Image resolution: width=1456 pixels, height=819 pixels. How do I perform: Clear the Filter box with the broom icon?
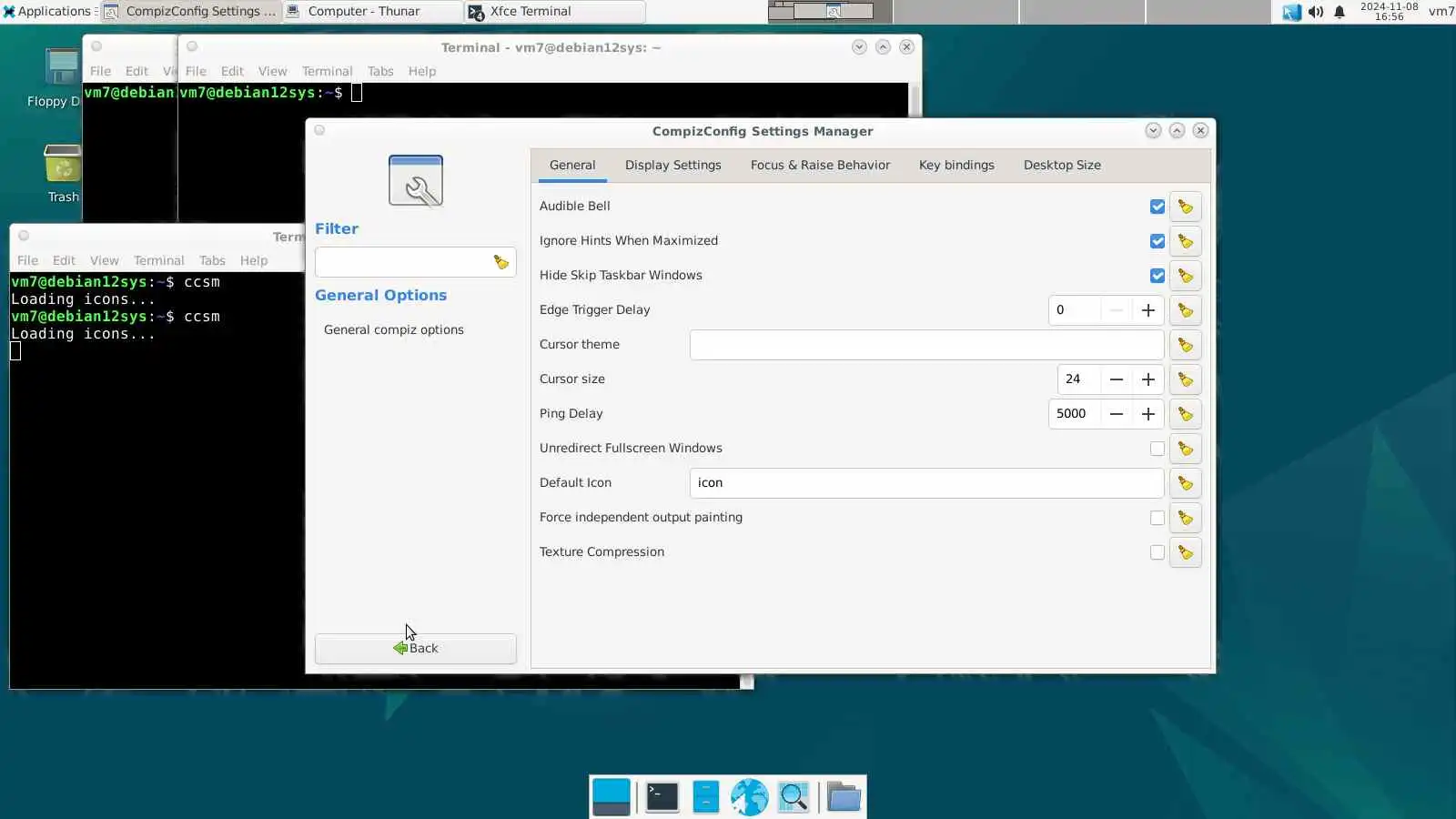coord(500,262)
